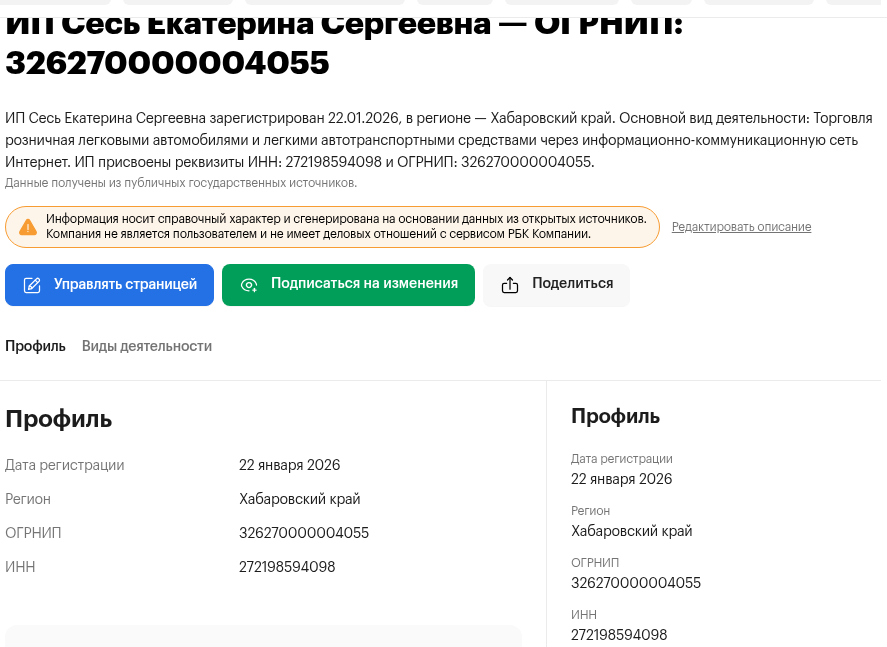The image size is (887, 647).
Task: Click the region value Хабаровский край
Action: [300, 499]
